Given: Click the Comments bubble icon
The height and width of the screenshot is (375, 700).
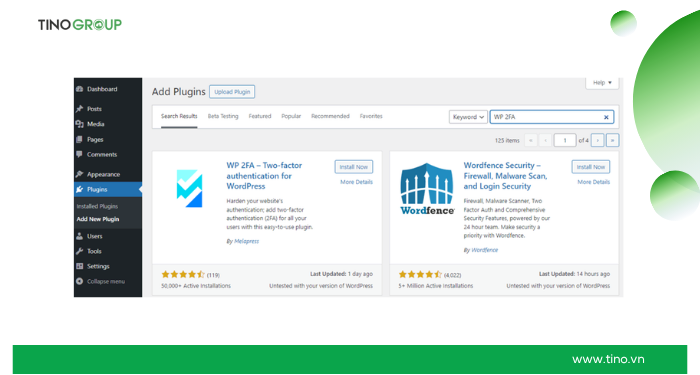Looking at the screenshot, I should [x=79, y=154].
